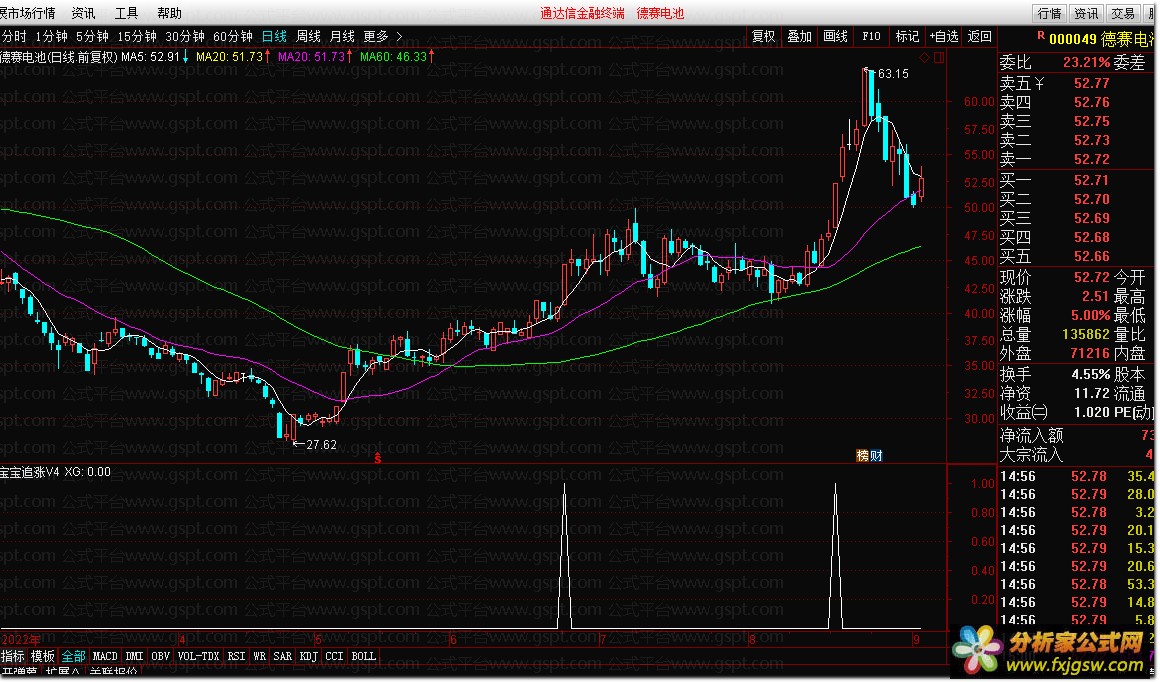Image resolution: width=1160 pixels, height=682 pixels.
Task: Click the 复权 toolbar button
Action: (763, 36)
